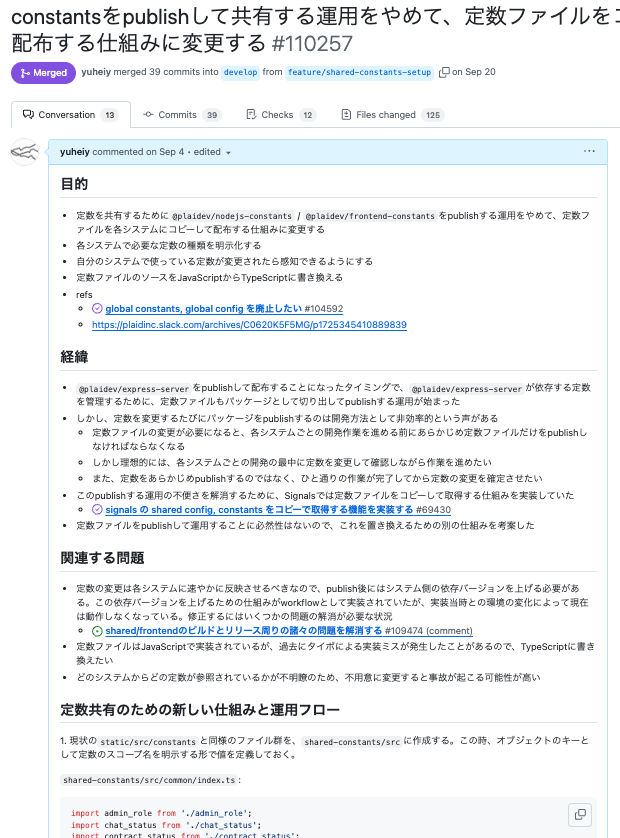Screen dimensions: 620x838
Task: Click the open-issue icon beside #109474
Action: (97, 631)
